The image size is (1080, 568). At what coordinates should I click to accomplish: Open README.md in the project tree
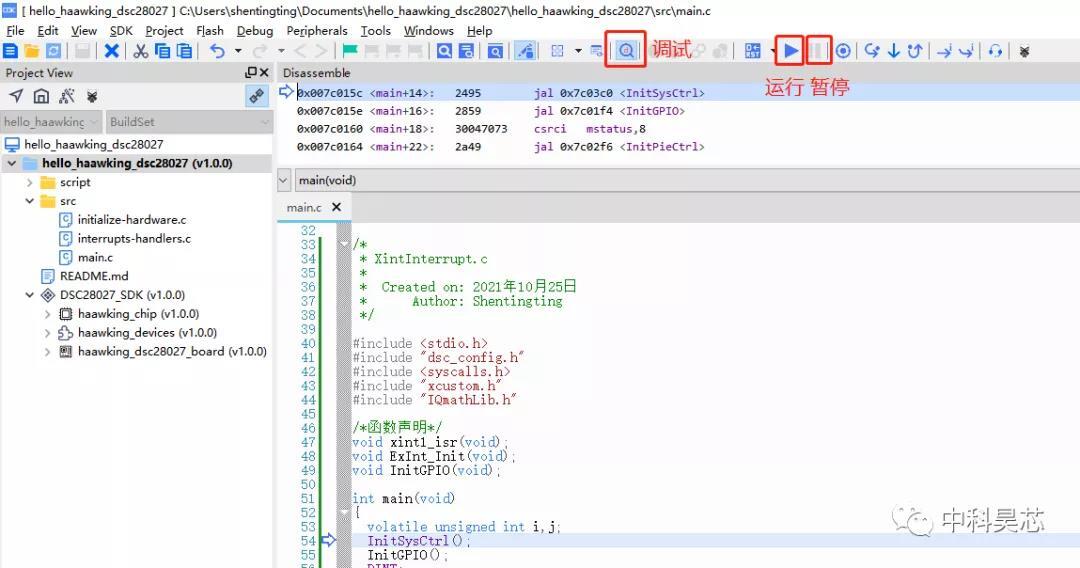tap(94, 276)
